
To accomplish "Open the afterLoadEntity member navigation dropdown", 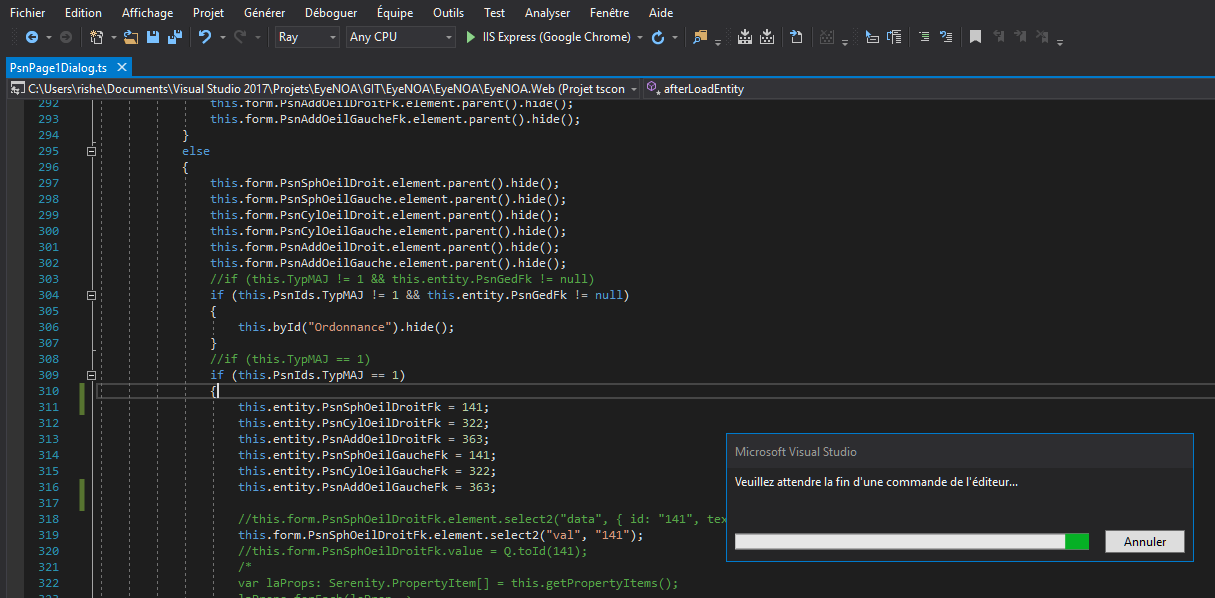I will coord(710,88).
